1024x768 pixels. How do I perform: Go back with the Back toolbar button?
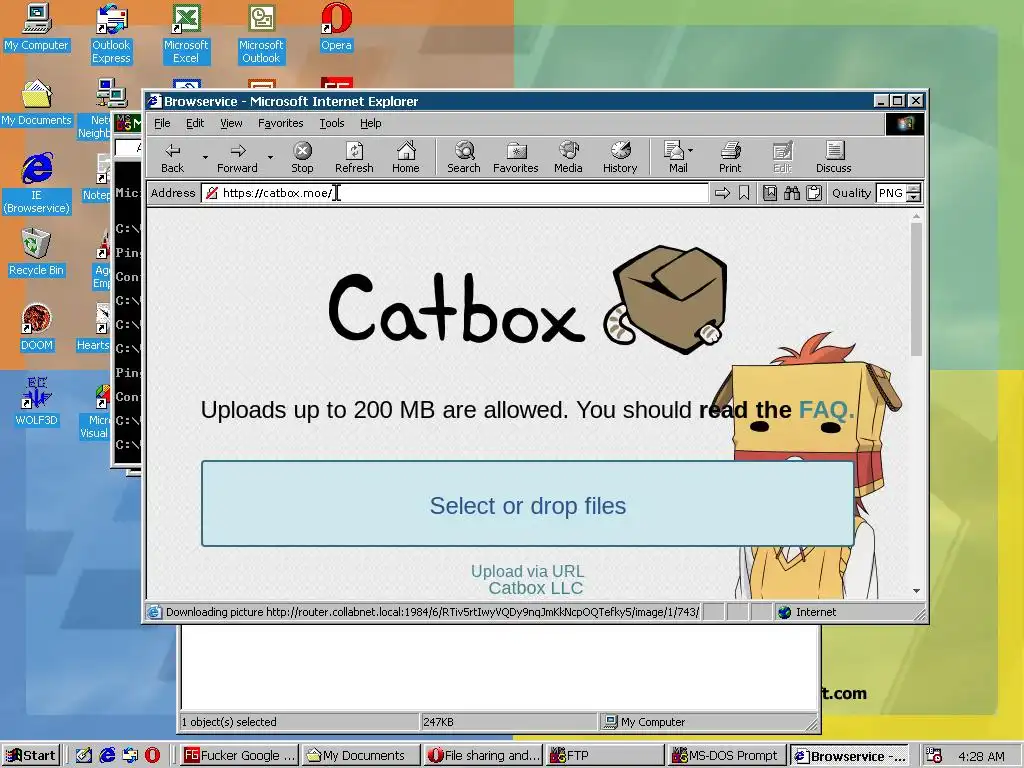point(172,158)
